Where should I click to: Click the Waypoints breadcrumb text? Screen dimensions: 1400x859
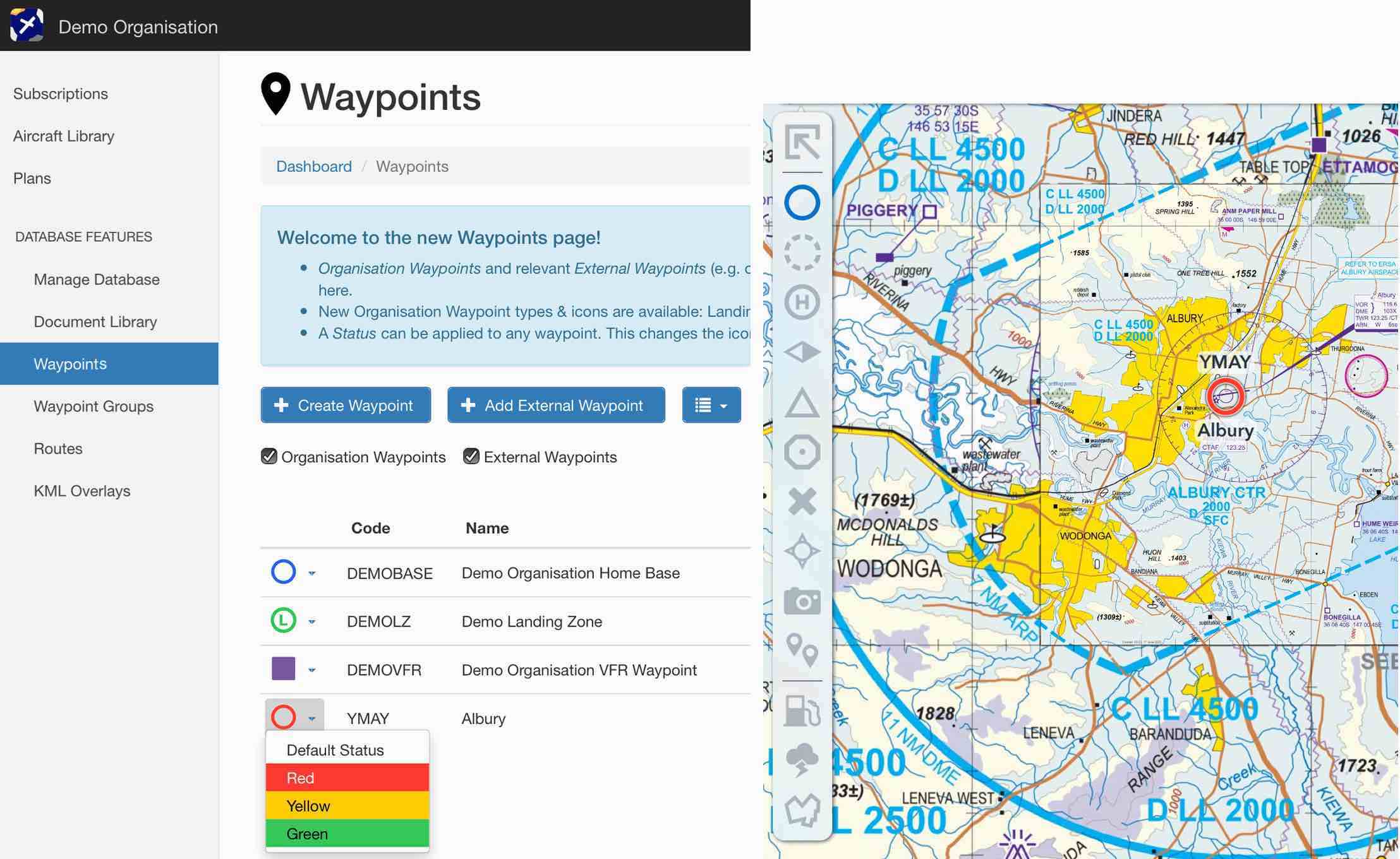412,166
